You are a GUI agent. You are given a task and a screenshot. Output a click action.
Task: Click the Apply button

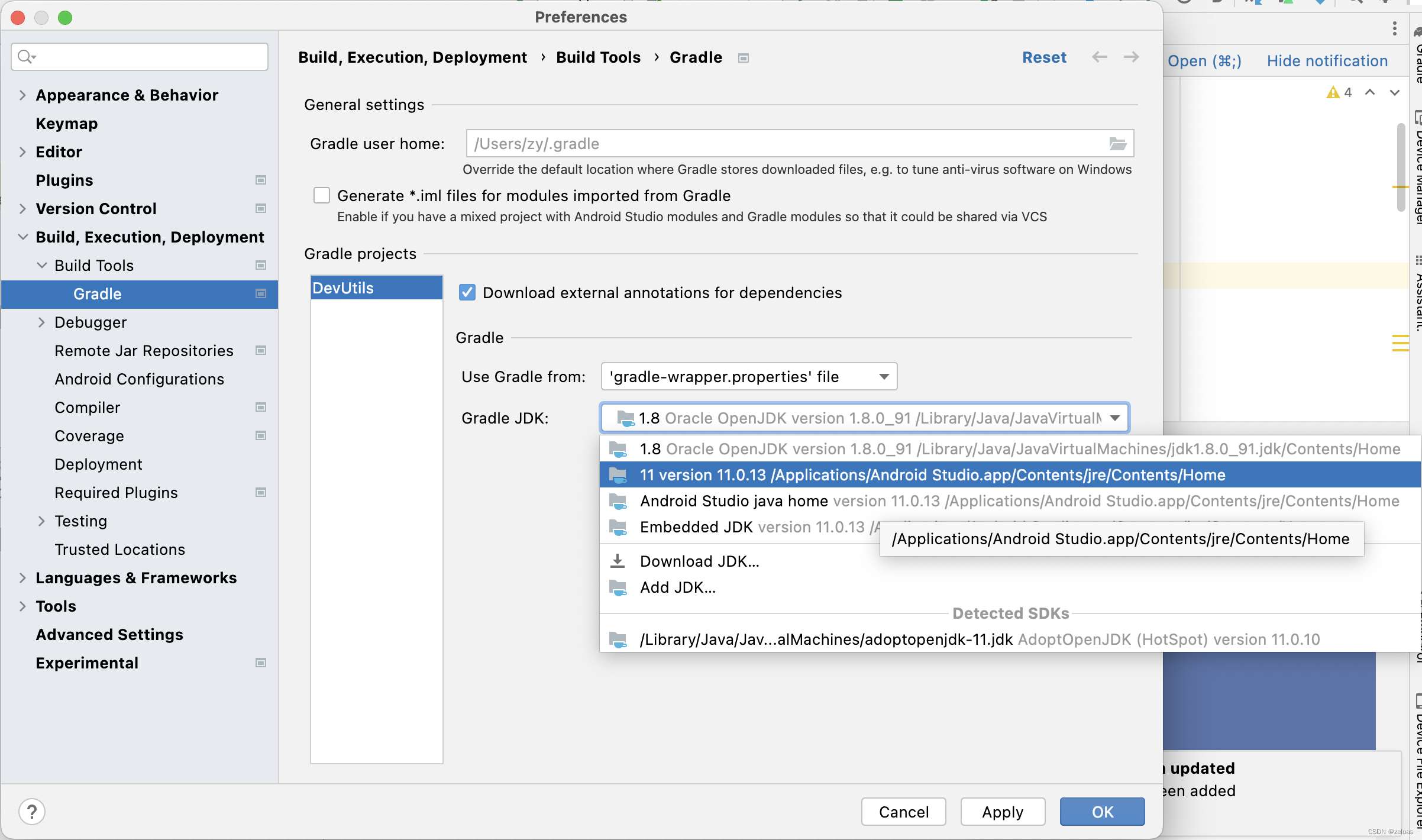pos(1003,812)
